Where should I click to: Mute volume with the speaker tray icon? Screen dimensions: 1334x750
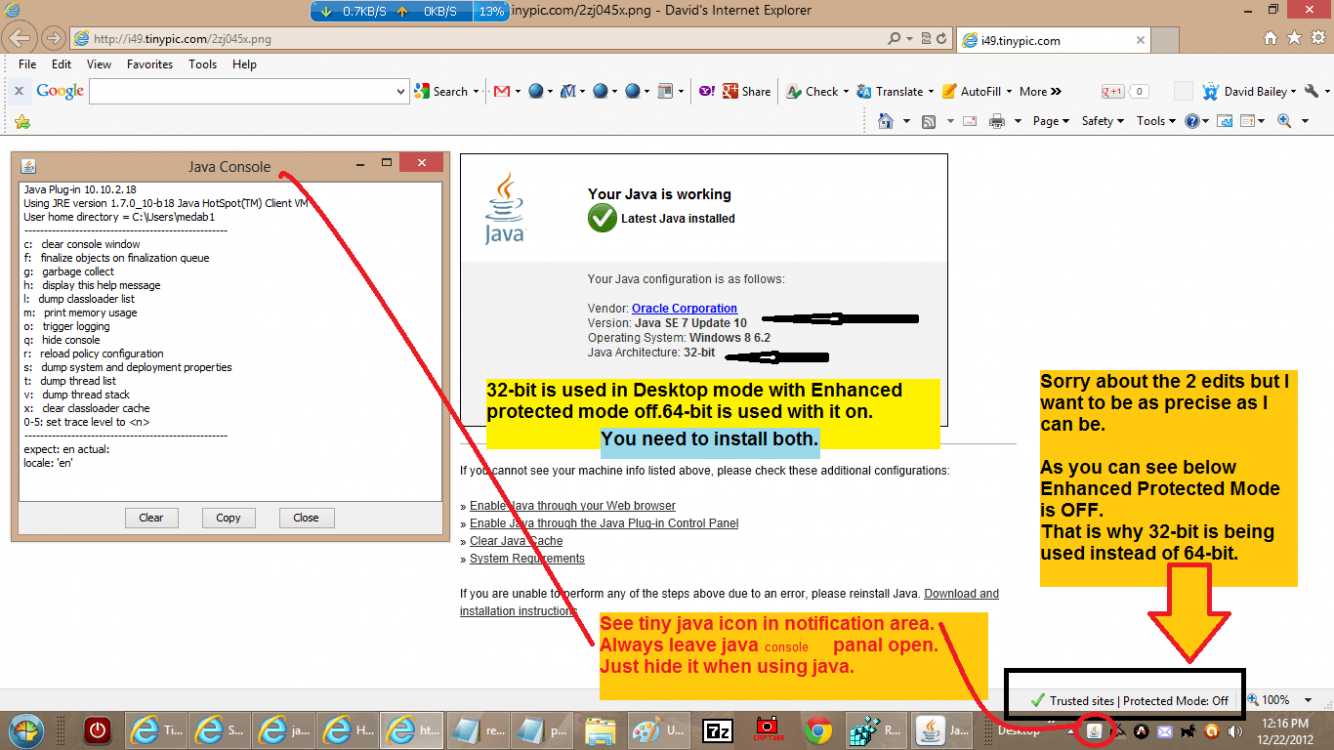click(1234, 731)
